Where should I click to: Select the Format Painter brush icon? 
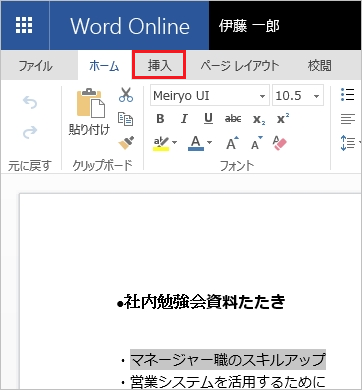[126, 143]
